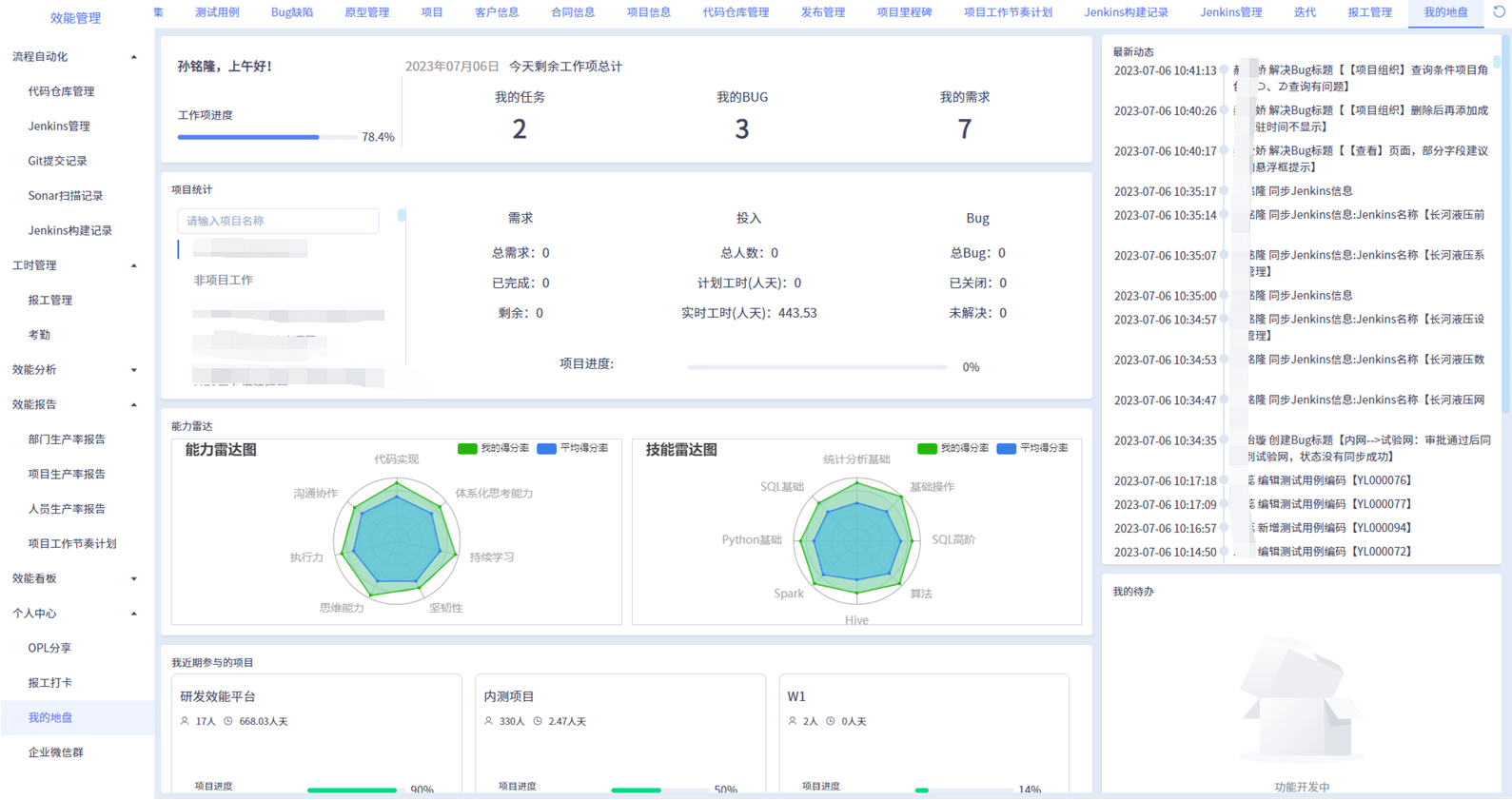Click the person icon in the W1 card

792,721
